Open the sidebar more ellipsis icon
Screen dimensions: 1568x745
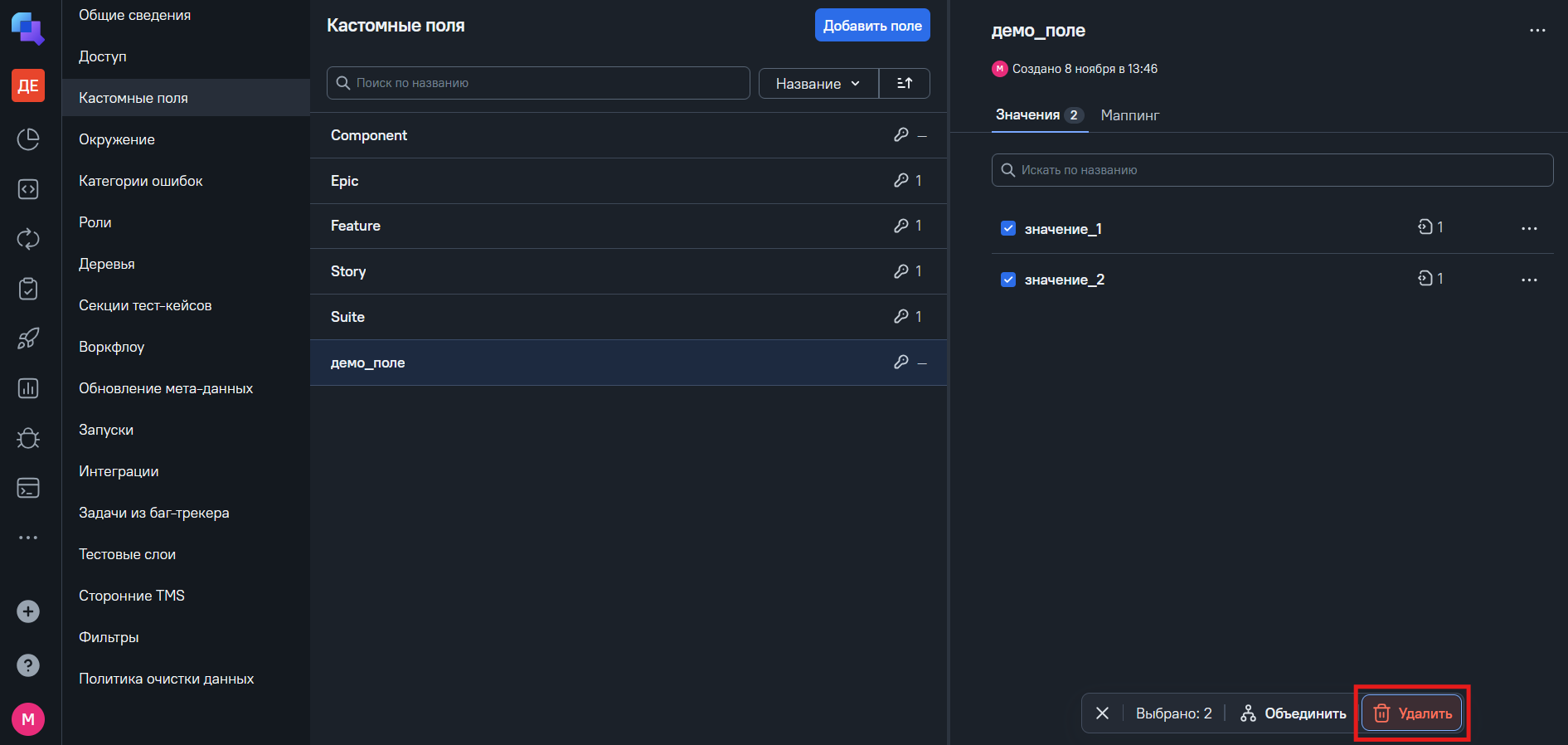pyautogui.click(x=28, y=538)
